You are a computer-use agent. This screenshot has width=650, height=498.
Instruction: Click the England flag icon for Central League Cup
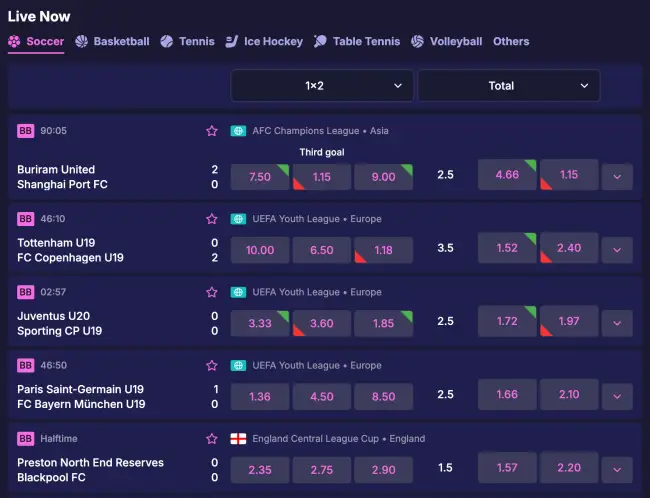click(x=238, y=439)
